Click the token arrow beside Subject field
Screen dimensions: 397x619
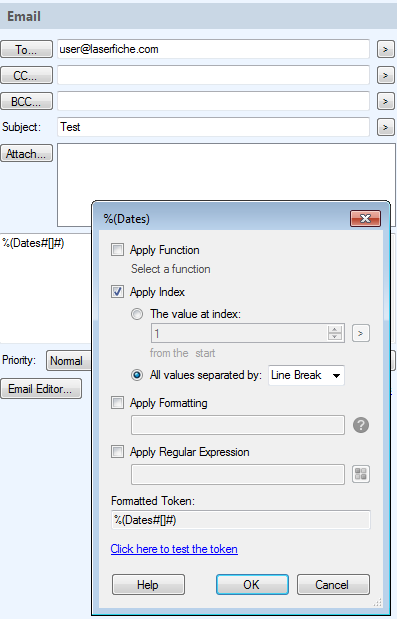click(x=386, y=127)
